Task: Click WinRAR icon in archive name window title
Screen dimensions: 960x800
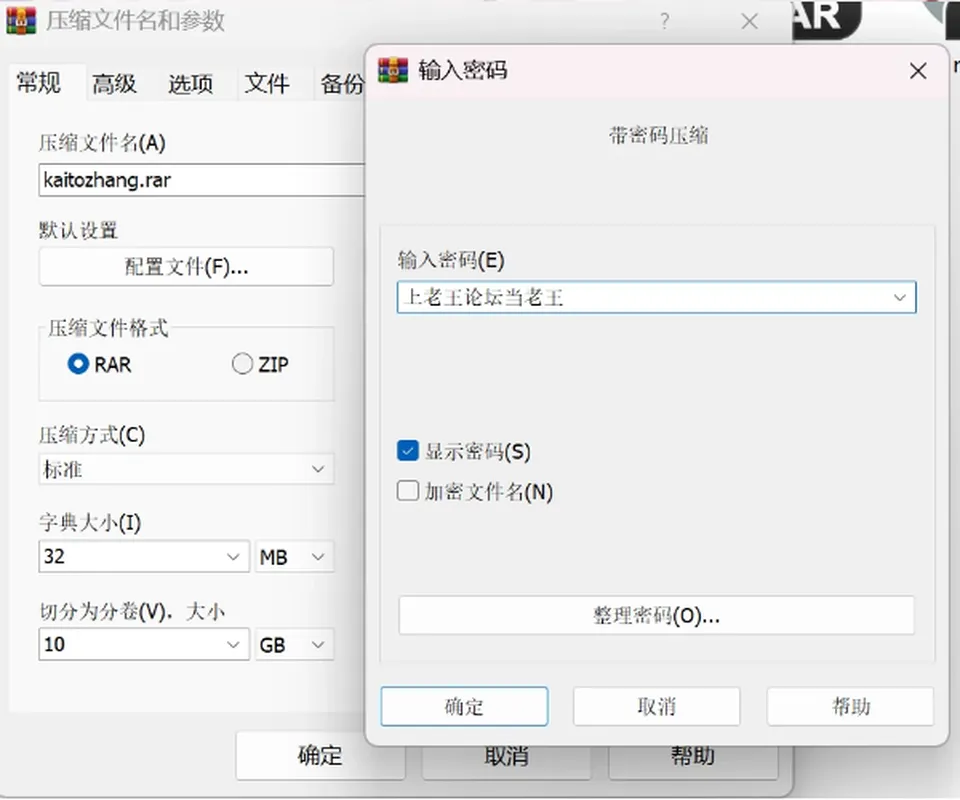Action: (x=21, y=21)
